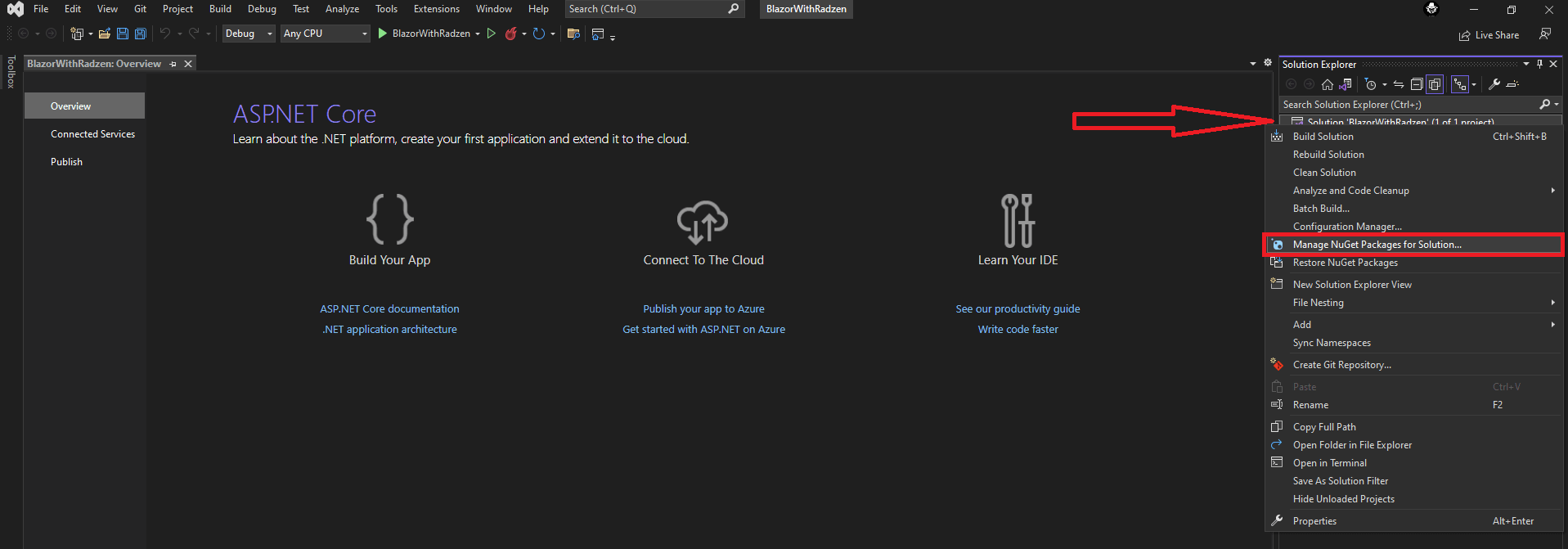Screen dimensions: 1568x549
Task: Open the Extensions menu
Action: pyautogui.click(x=437, y=9)
